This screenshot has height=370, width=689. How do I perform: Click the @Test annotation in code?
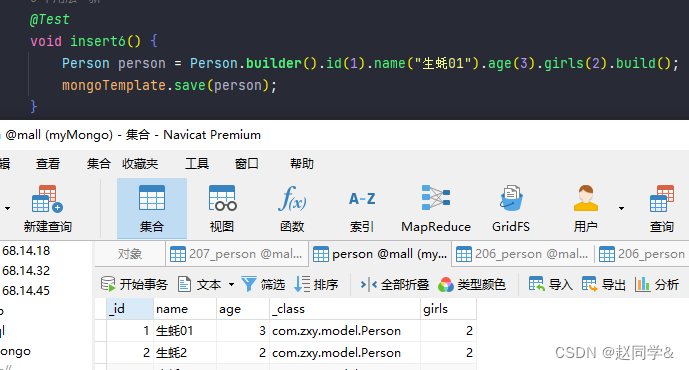pos(50,19)
